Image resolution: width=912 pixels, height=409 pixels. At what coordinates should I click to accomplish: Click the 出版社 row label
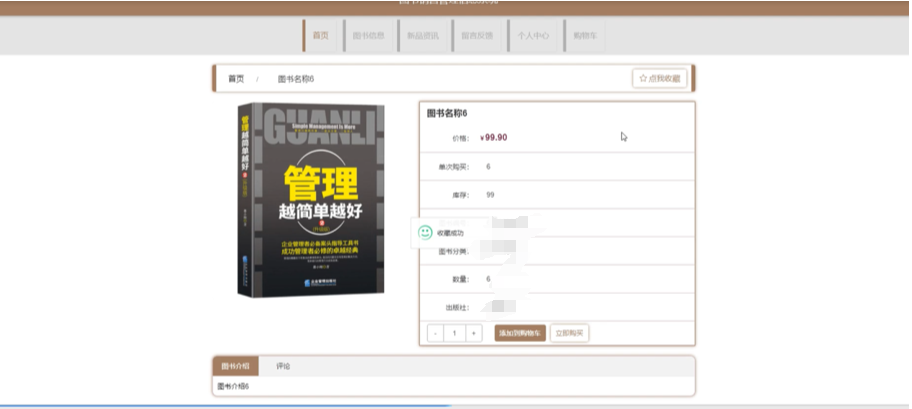458,308
